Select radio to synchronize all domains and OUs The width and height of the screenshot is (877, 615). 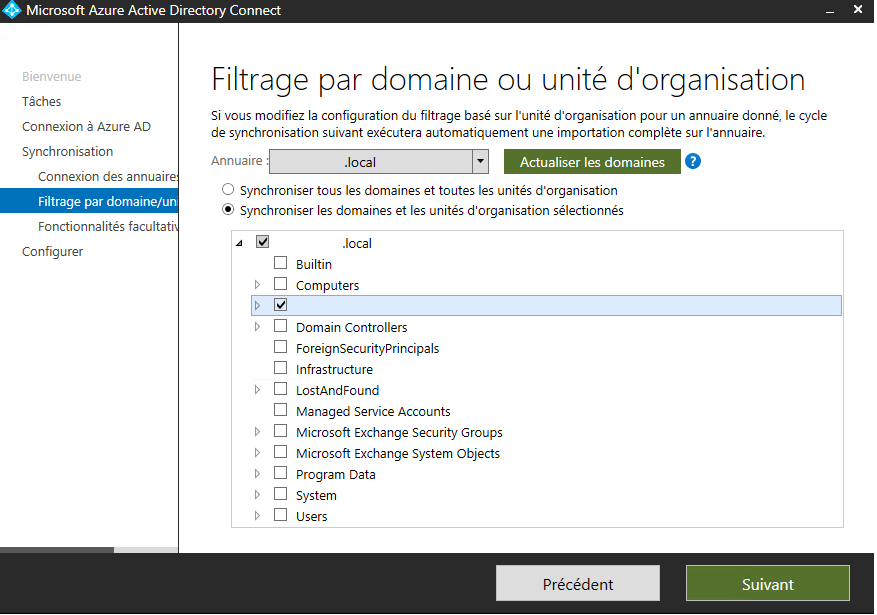click(x=228, y=190)
